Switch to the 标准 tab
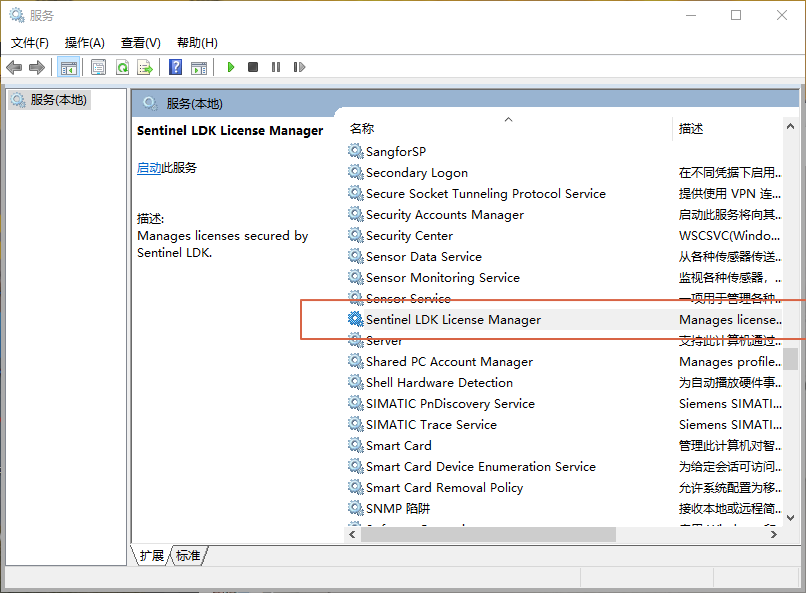This screenshot has width=806, height=593. click(x=188, y=555)
